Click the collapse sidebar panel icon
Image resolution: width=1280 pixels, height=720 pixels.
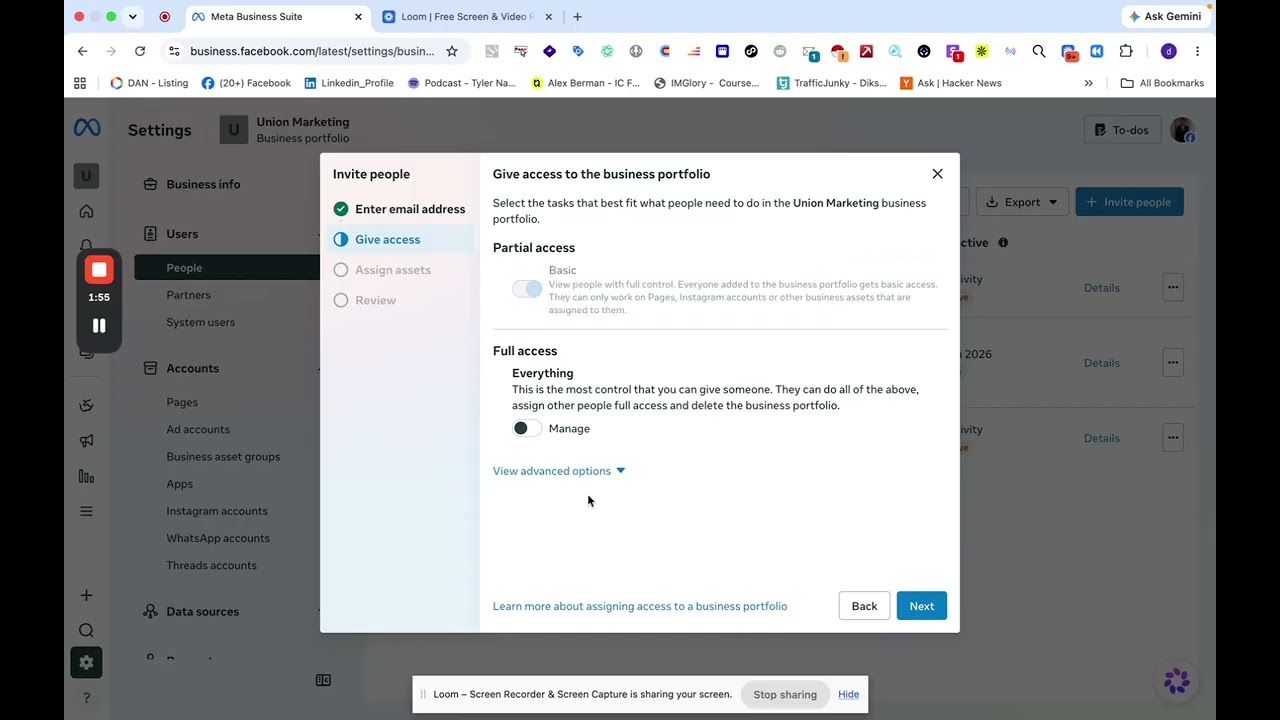pos(323,680)
